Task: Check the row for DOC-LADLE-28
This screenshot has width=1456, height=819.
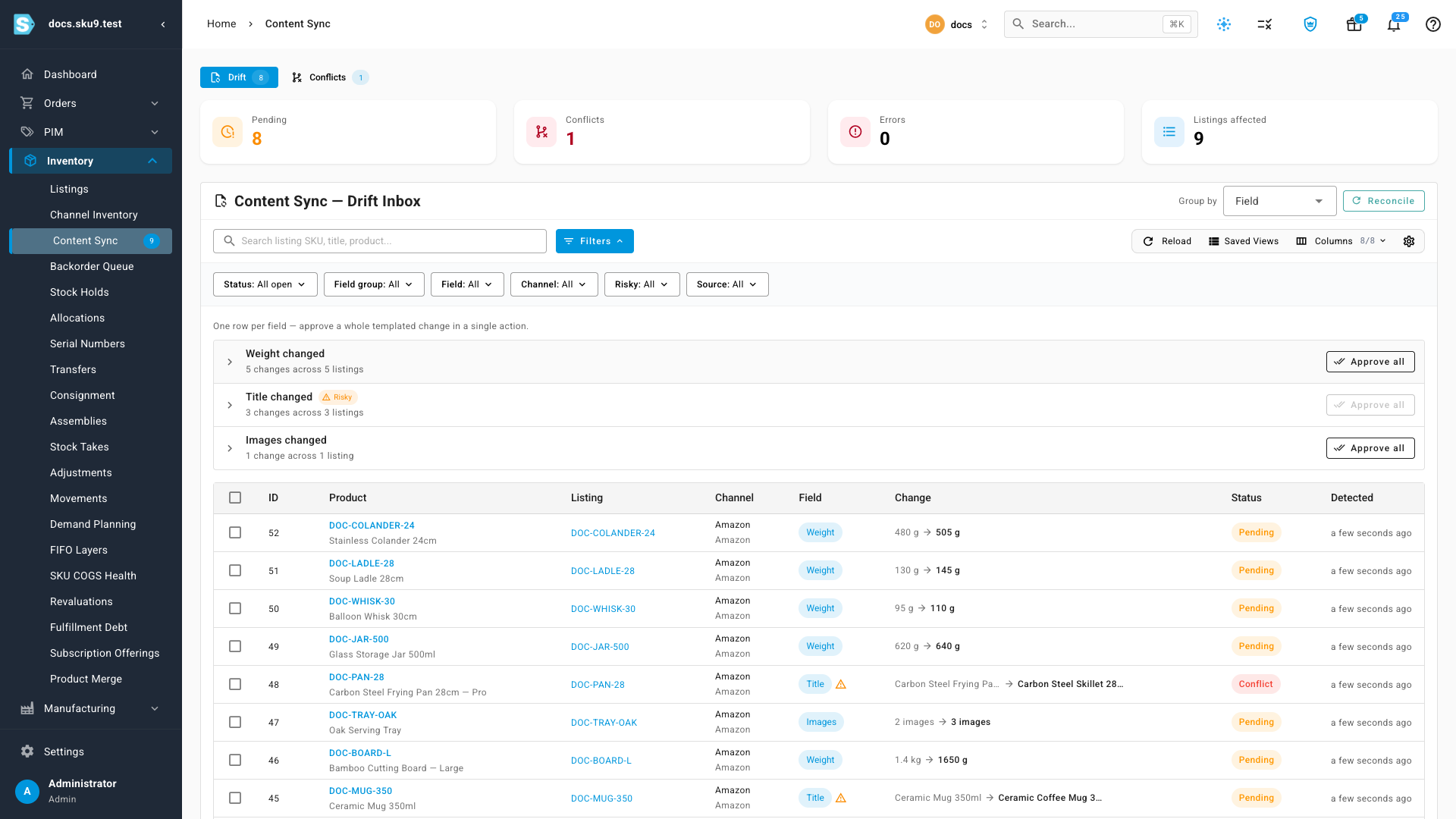Action: point(235,570)
